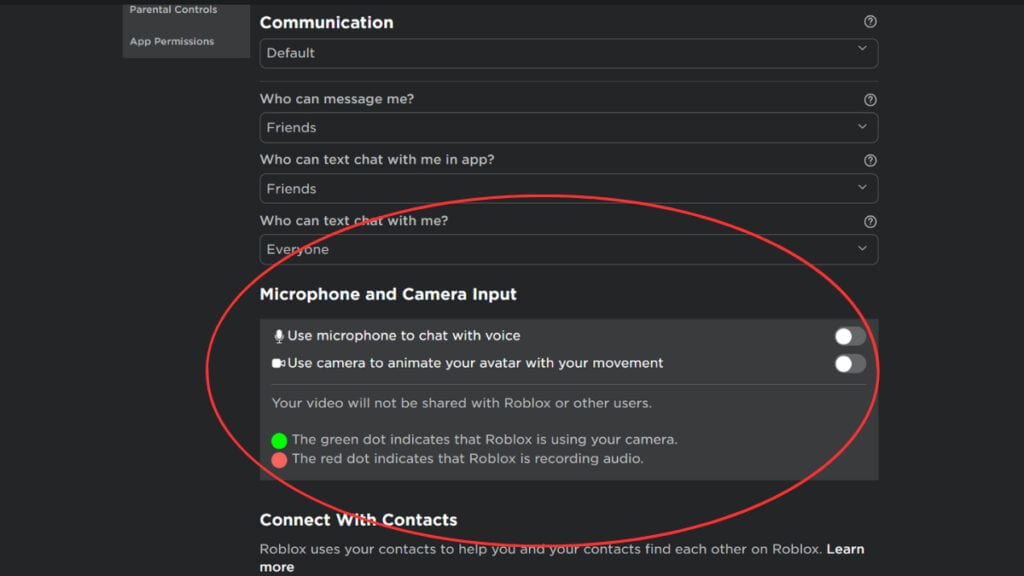Click the Communication section help icon
The width and height of the screenshot is (1024, 576).
pos(870,20)
